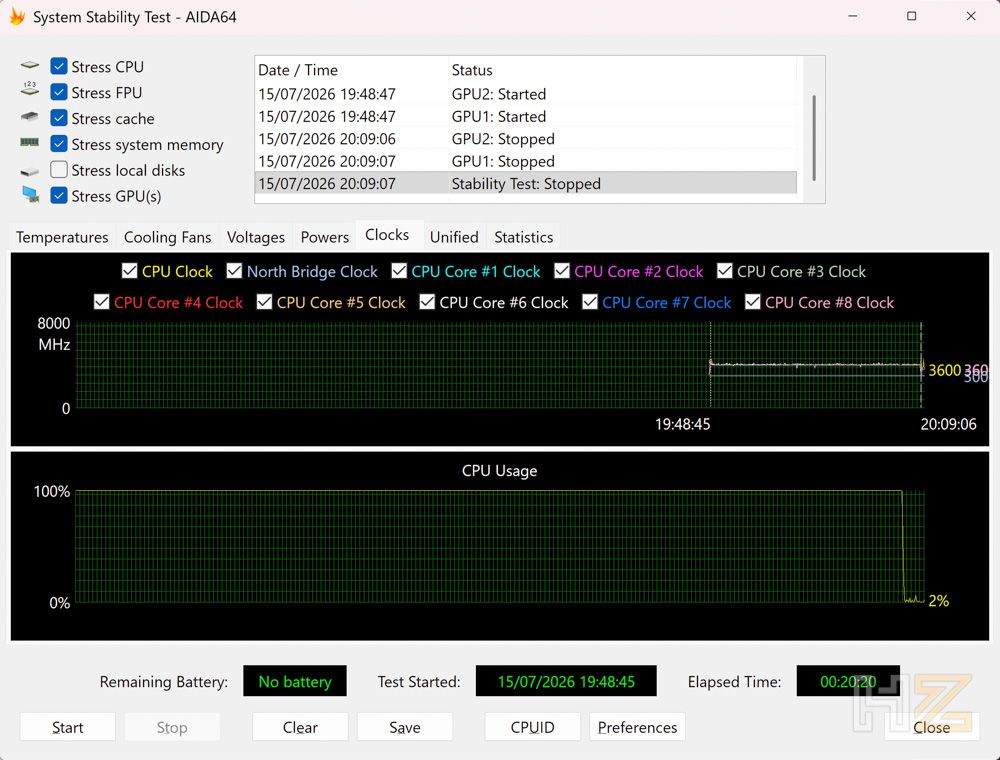Open the Unified tab
Screen dimensions: 1000x760
click(454, 237)
